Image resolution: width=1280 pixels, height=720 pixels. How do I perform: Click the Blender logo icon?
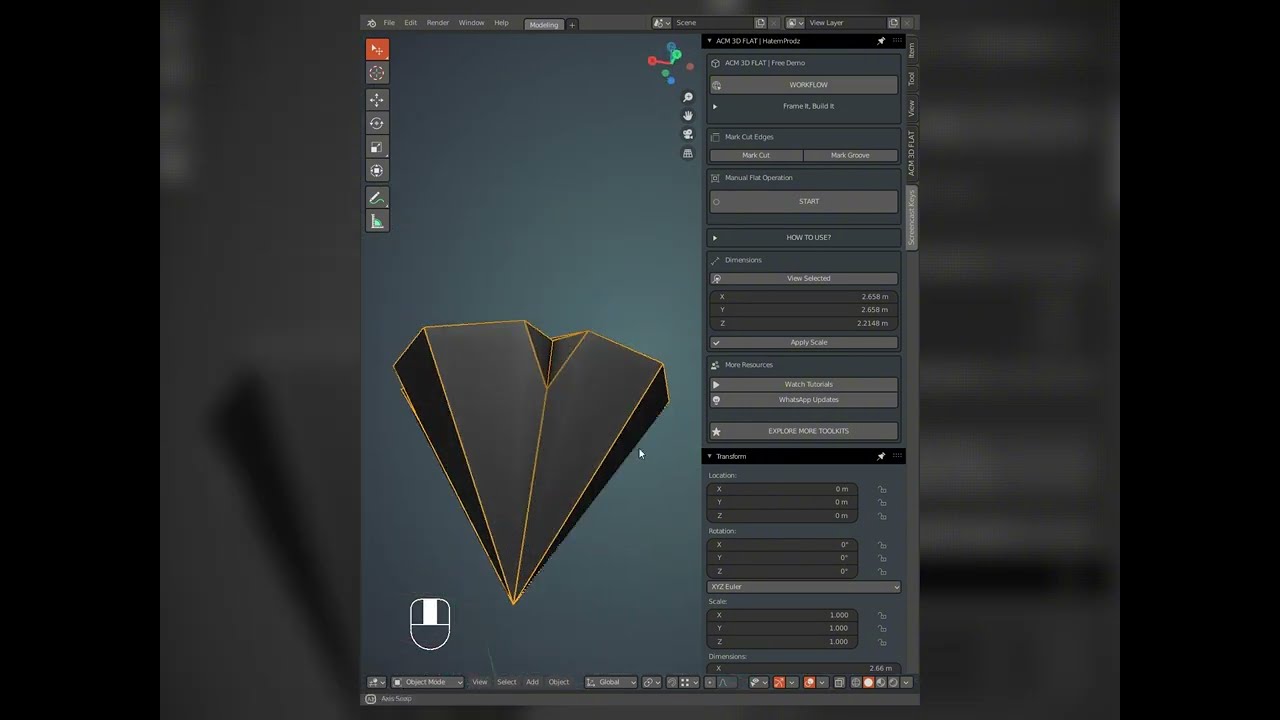pyautogui.click(x=372, y=23)
